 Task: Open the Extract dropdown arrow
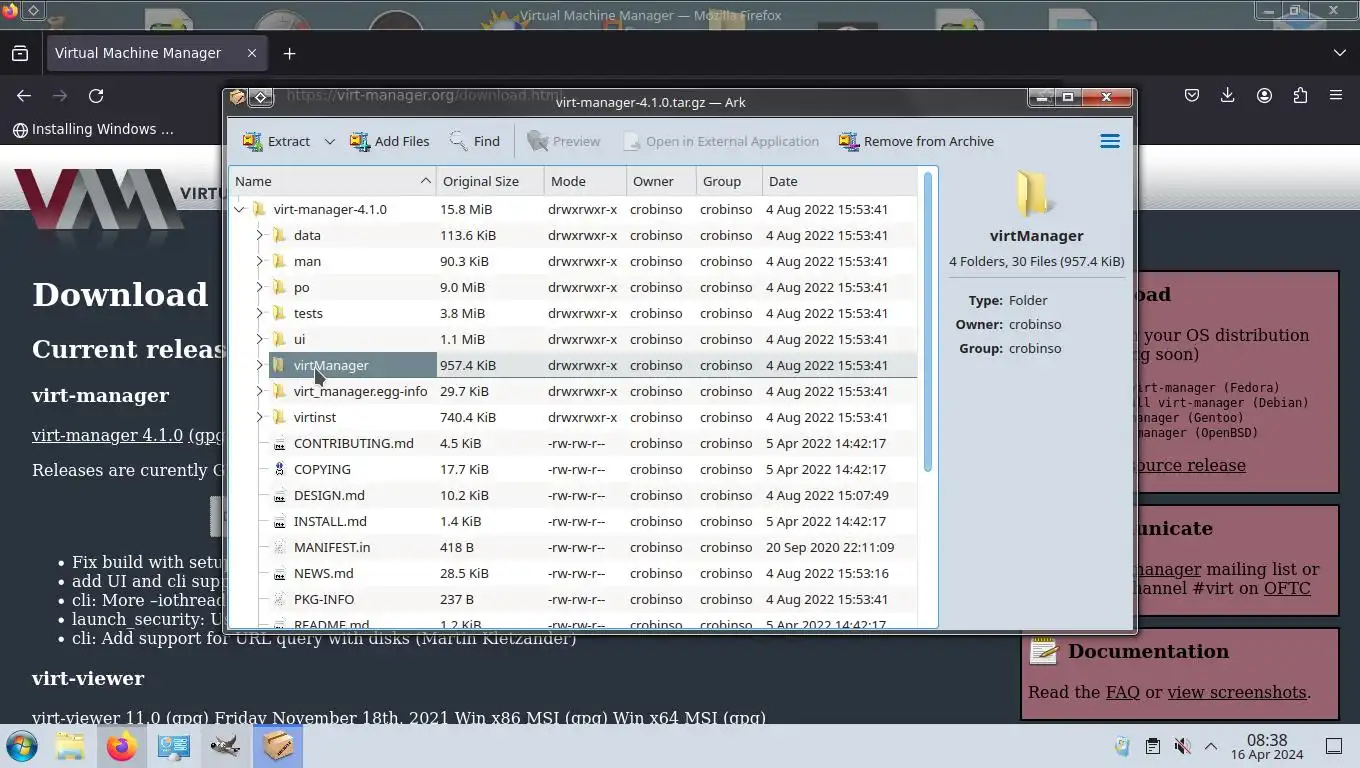[x=329, y=142]
